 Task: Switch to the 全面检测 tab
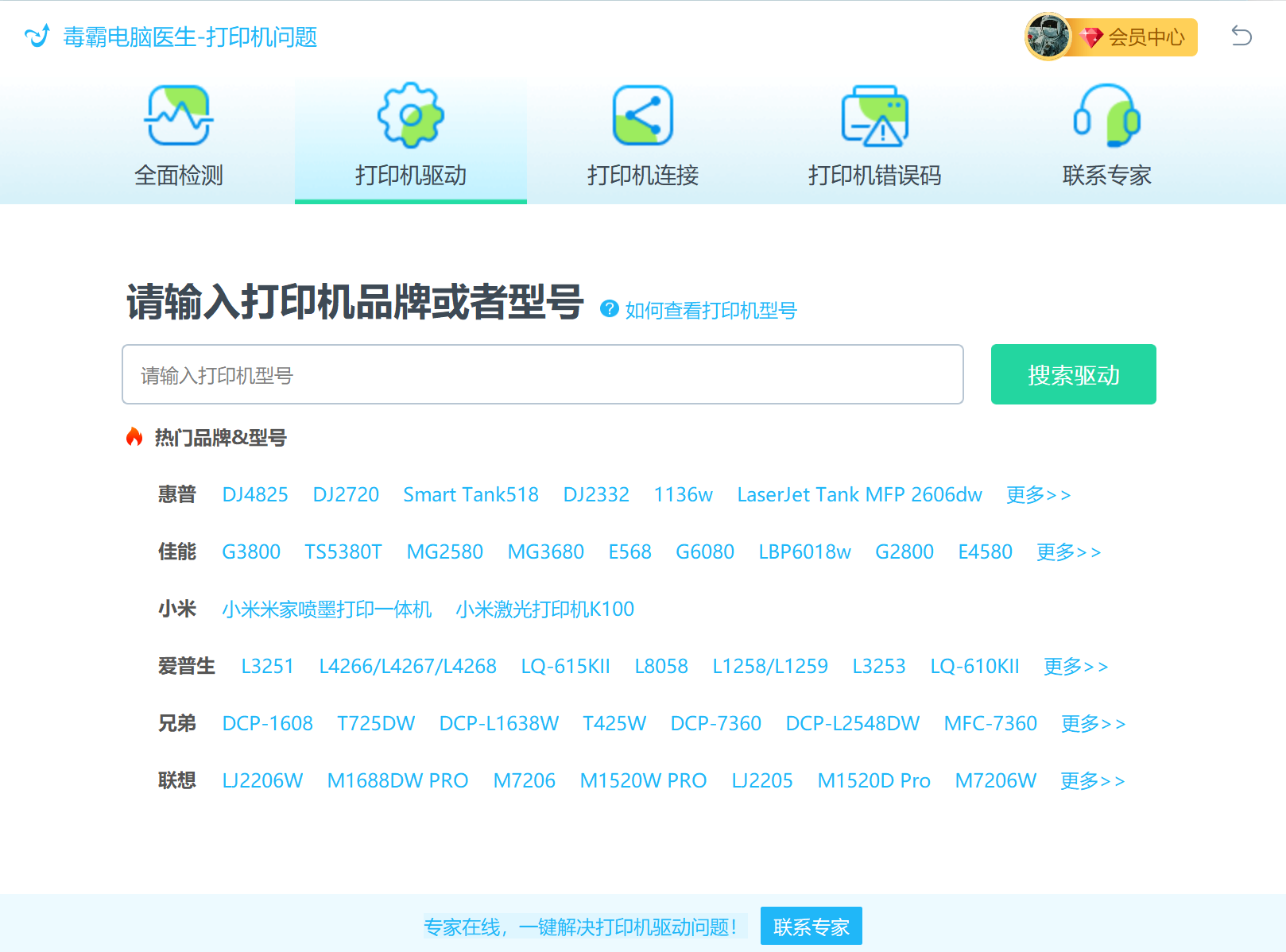pos(179,141)
